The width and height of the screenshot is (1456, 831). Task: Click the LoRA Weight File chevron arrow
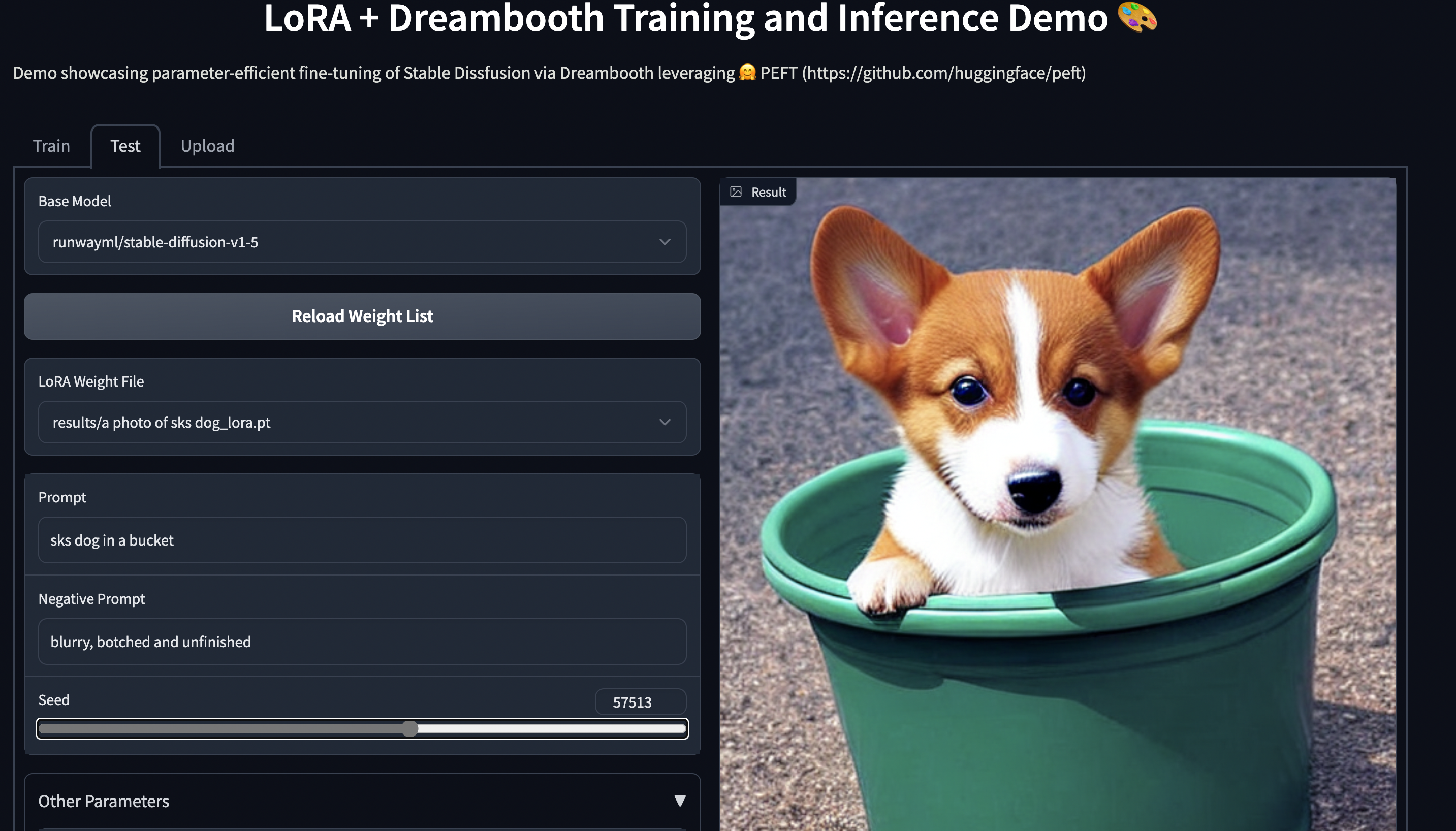pyautogui.click(x=665, y=422)
